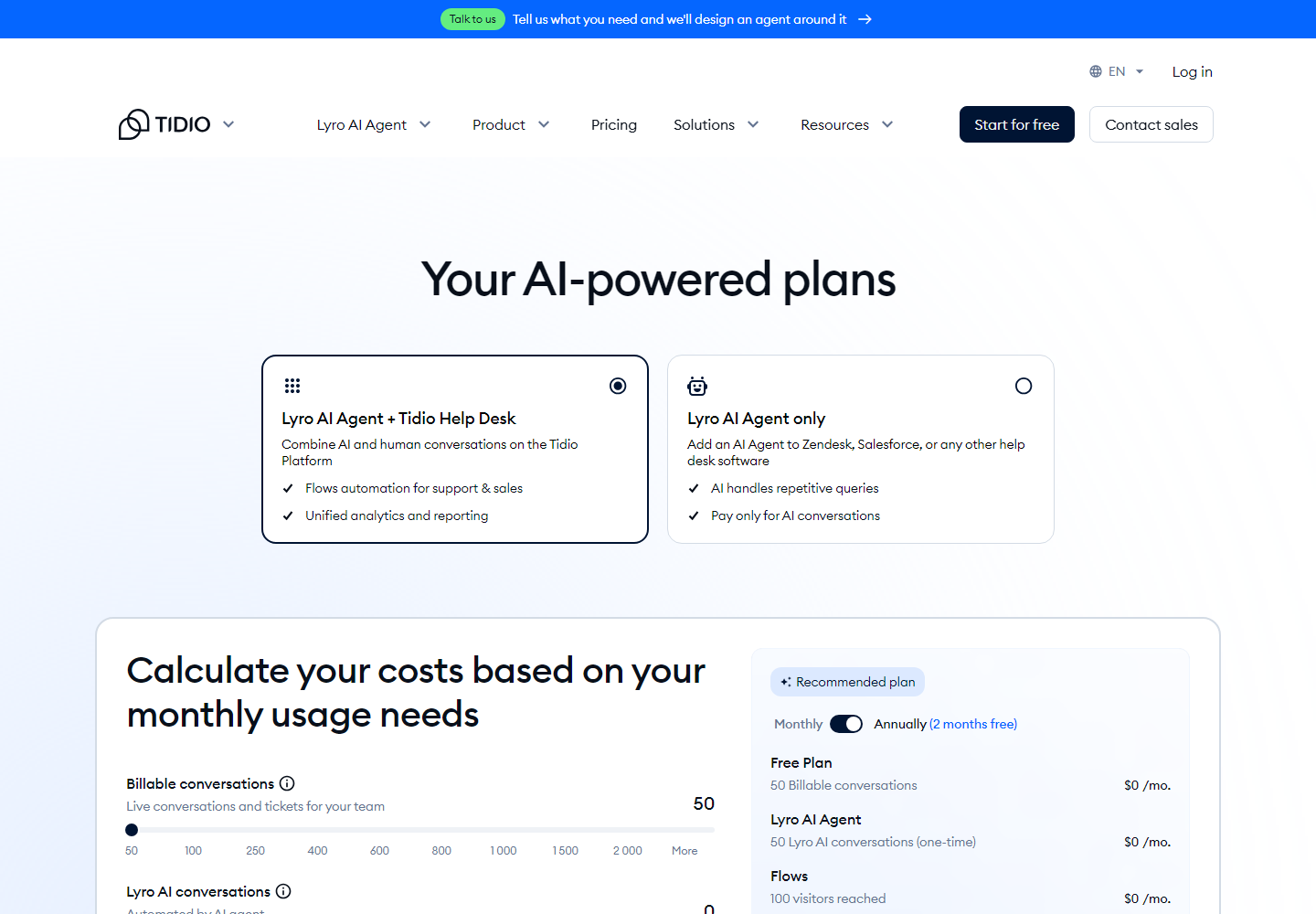Click the Start for free button
The height and width of the screenshot is (914, 1316).
tap(1017, 124)
